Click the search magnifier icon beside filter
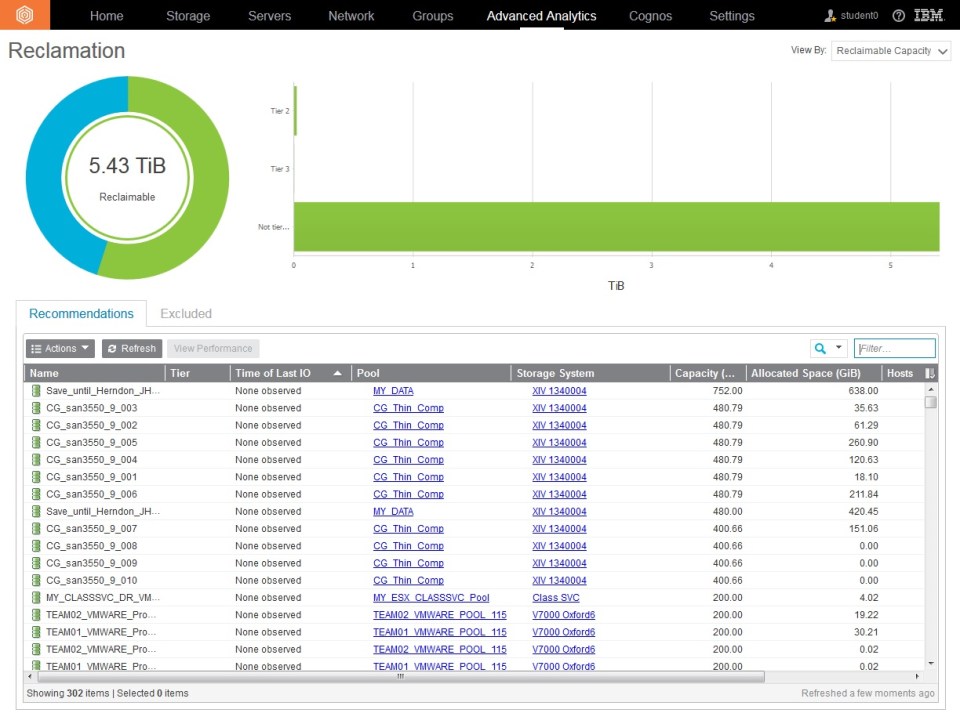Image resolution: width=960 pixels, height=713 pixels. coord(821,348)
